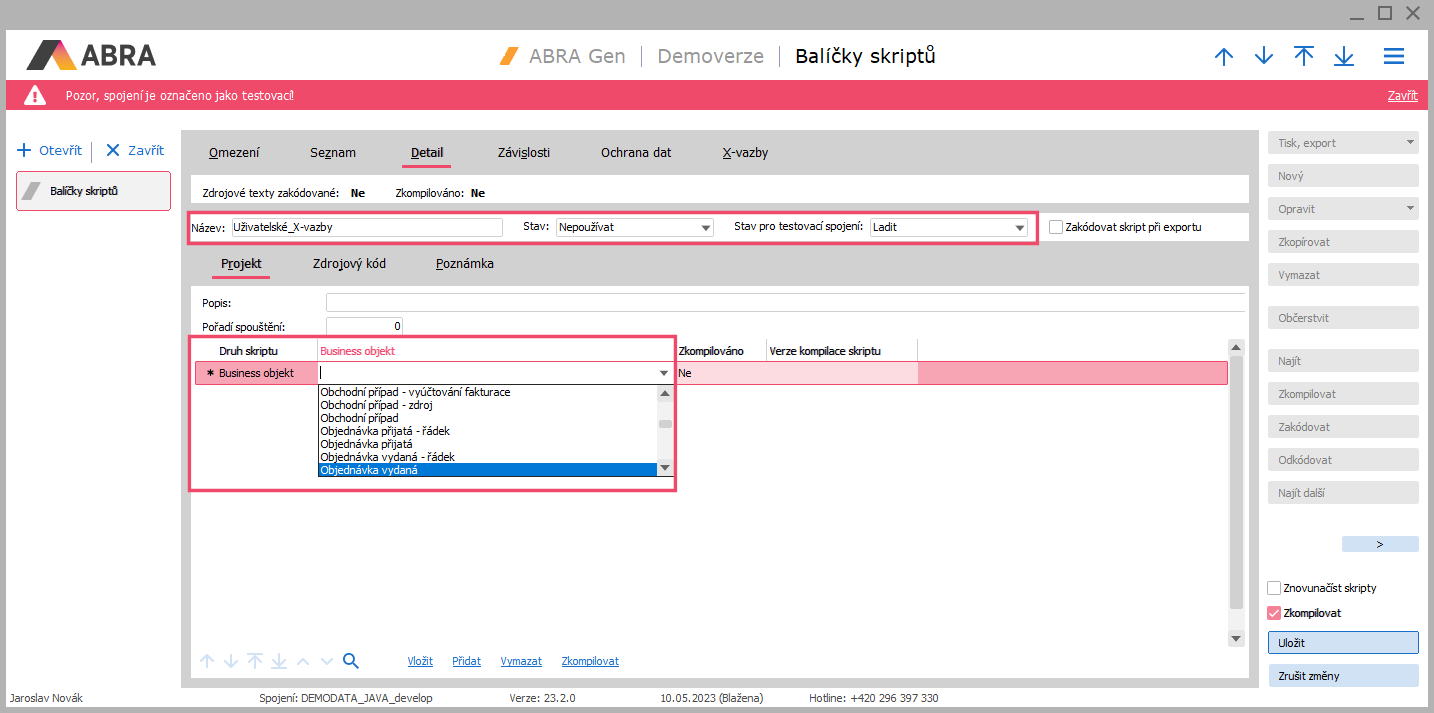The height and width of the screenshot is (713, 1434).
Task: Uncheck the Zkompilovat checkbox
Action: click(1274, 613)
